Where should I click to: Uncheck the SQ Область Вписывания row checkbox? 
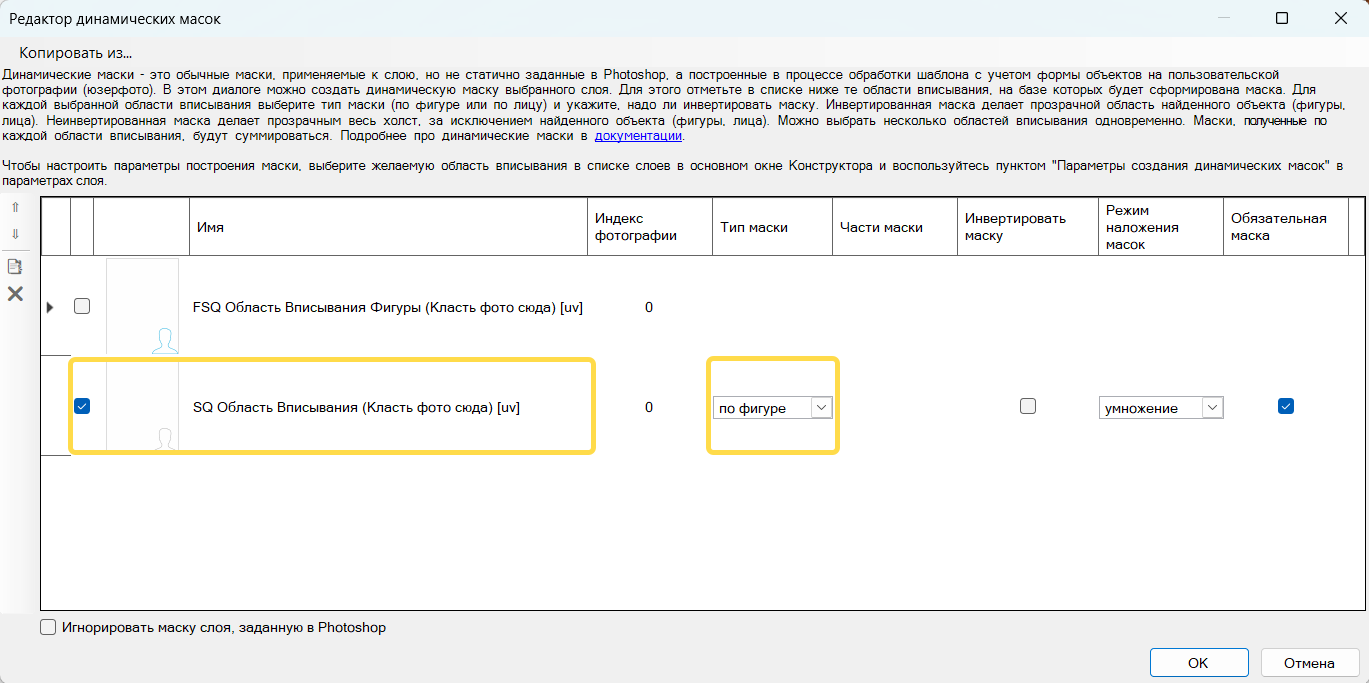click(82, 406)
